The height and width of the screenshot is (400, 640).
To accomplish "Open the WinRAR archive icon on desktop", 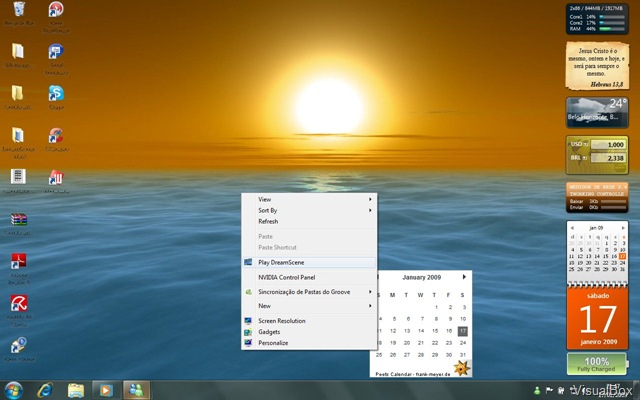I will point(19,220).
